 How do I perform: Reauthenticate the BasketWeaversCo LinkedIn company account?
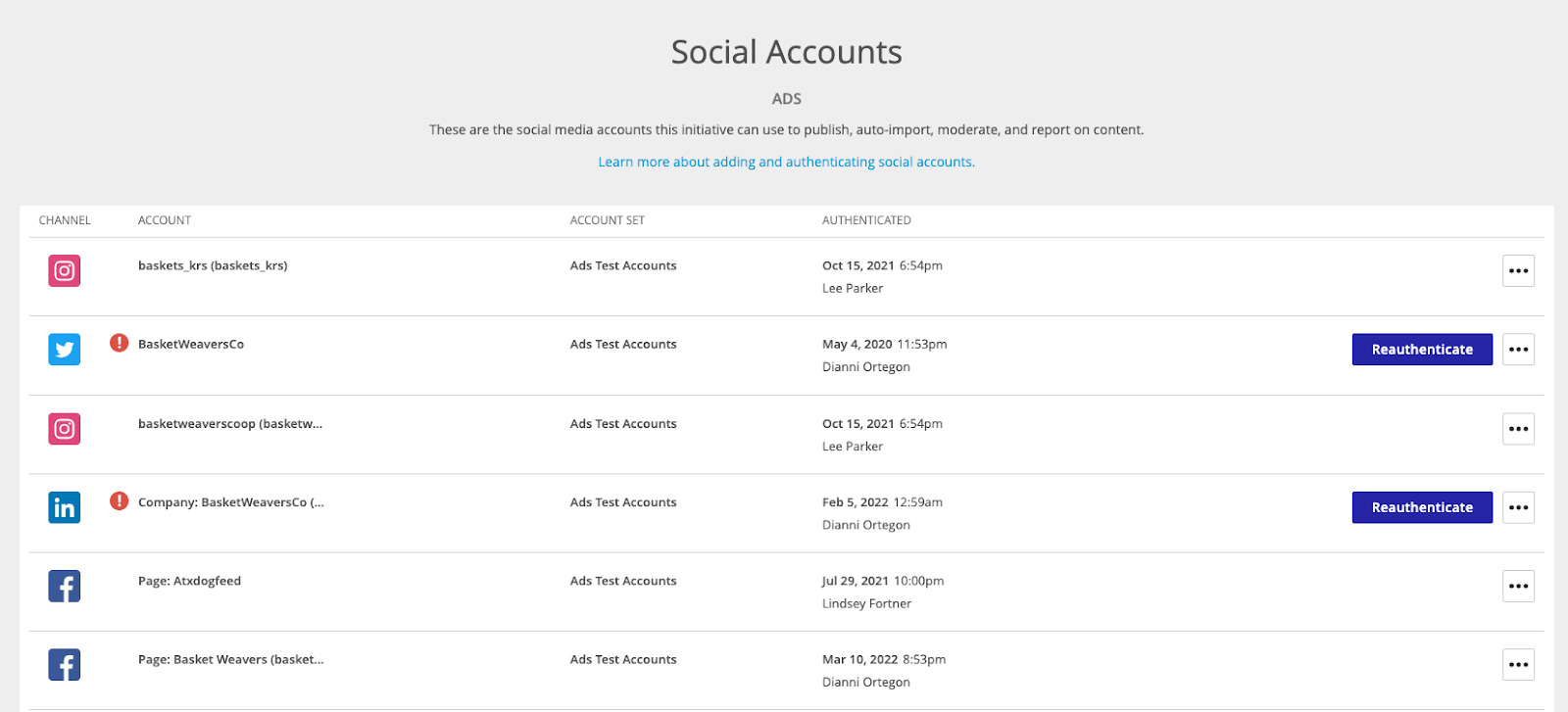(1421, 507)
